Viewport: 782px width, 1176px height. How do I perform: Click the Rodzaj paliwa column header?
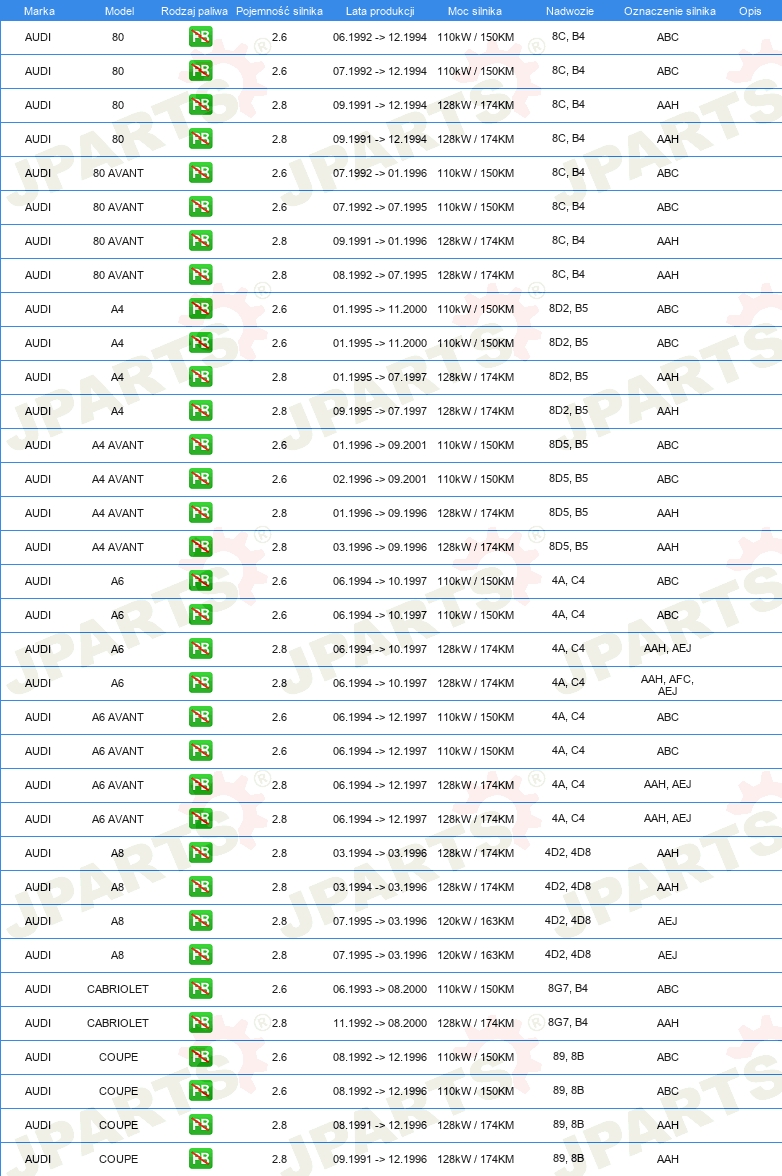tap(194, 11)
